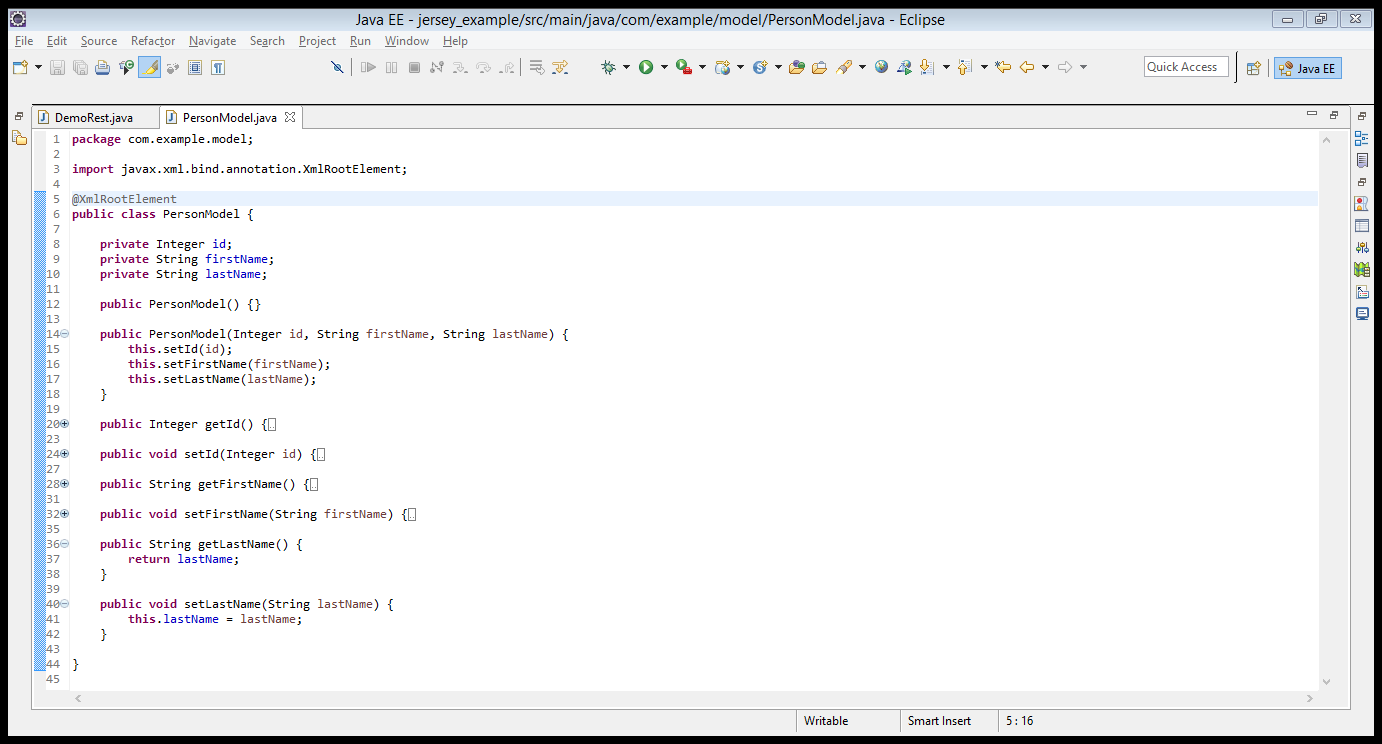Click the Step Return icon
This screenshot has height=744, width=1382.
click(507, 67)
